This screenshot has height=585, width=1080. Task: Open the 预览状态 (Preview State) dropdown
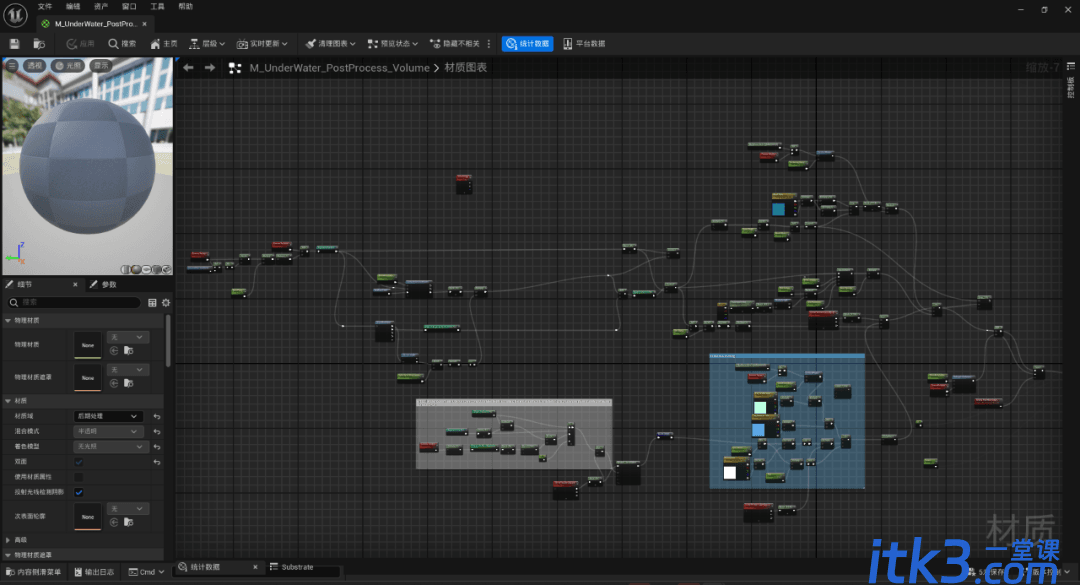pyautogui.click(x=393, y=43)
